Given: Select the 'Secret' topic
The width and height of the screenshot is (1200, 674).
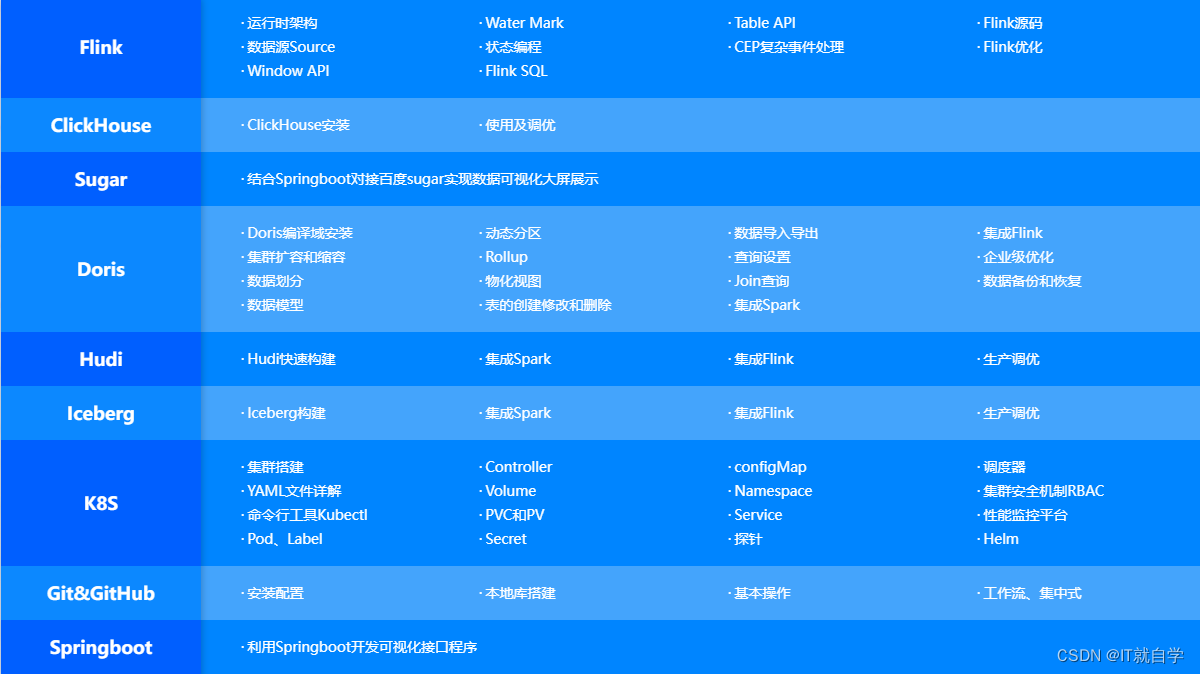Looking at the screenshot, I should (x=506, y=539).
